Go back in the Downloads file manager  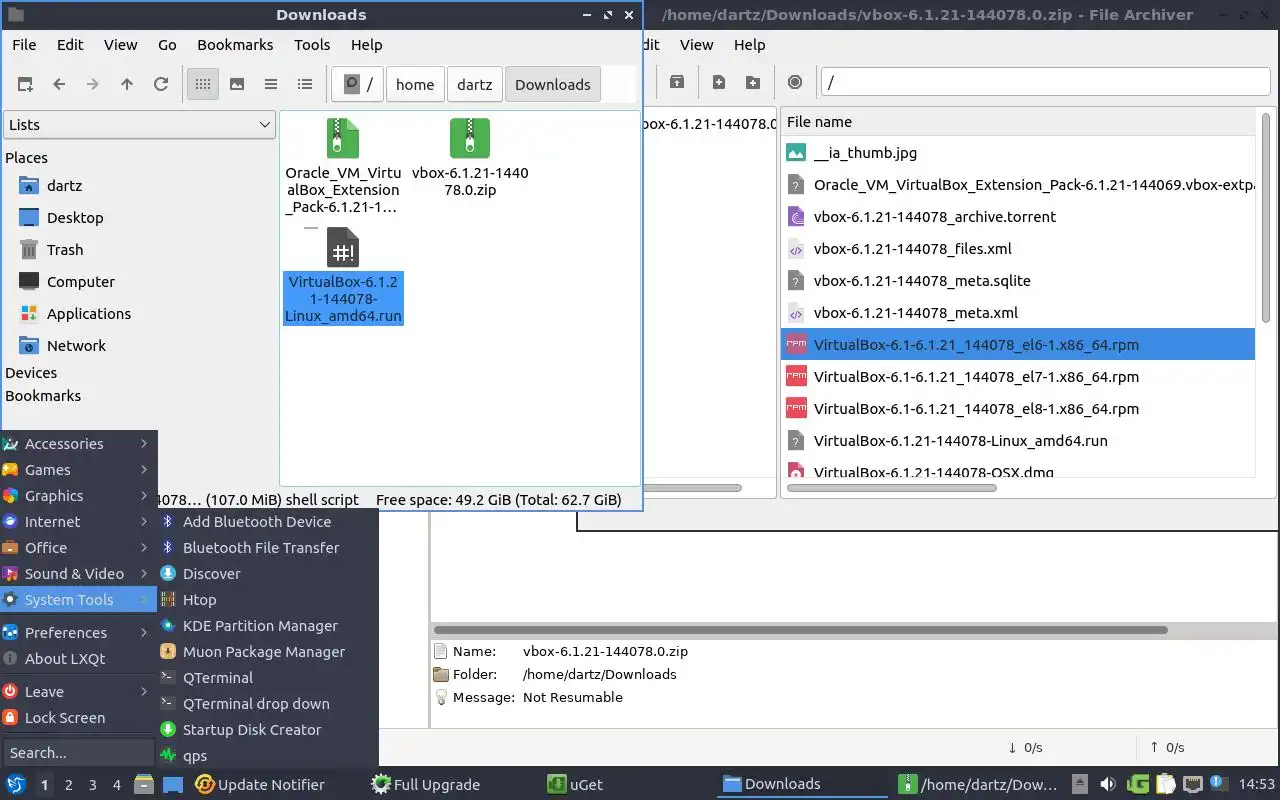(59, 85)
